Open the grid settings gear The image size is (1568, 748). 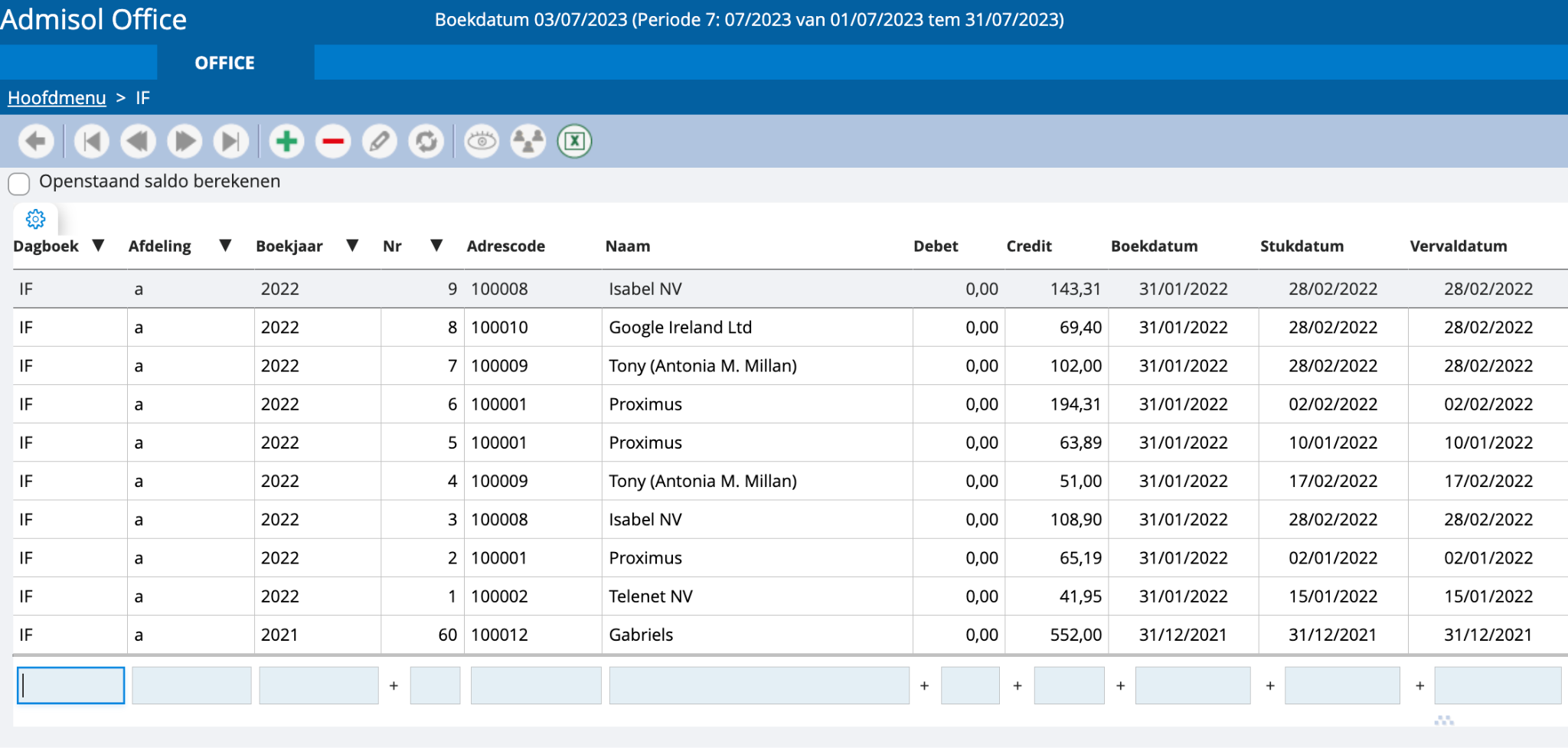point(35,220)
